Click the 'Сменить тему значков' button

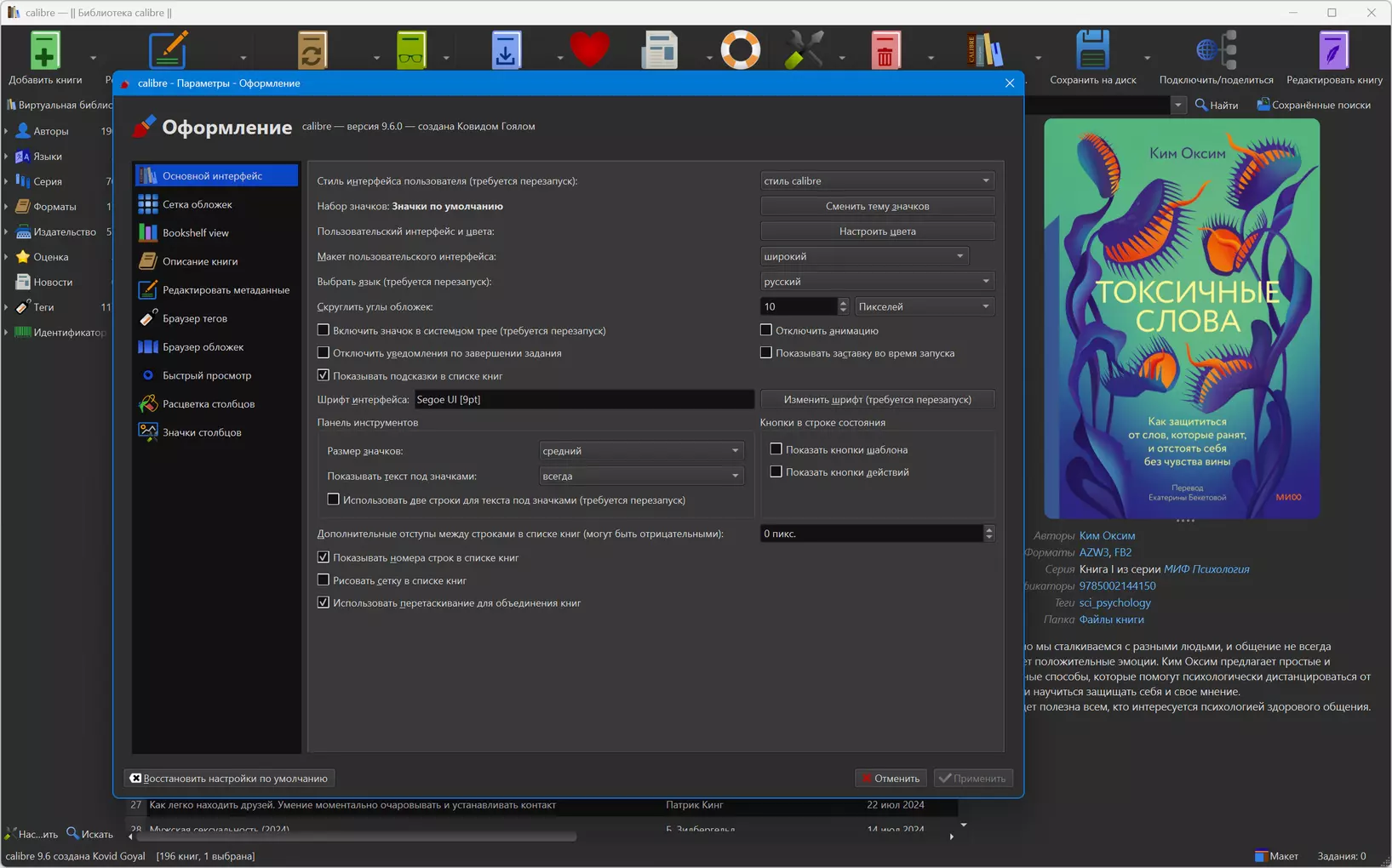[x=877, y=206]
